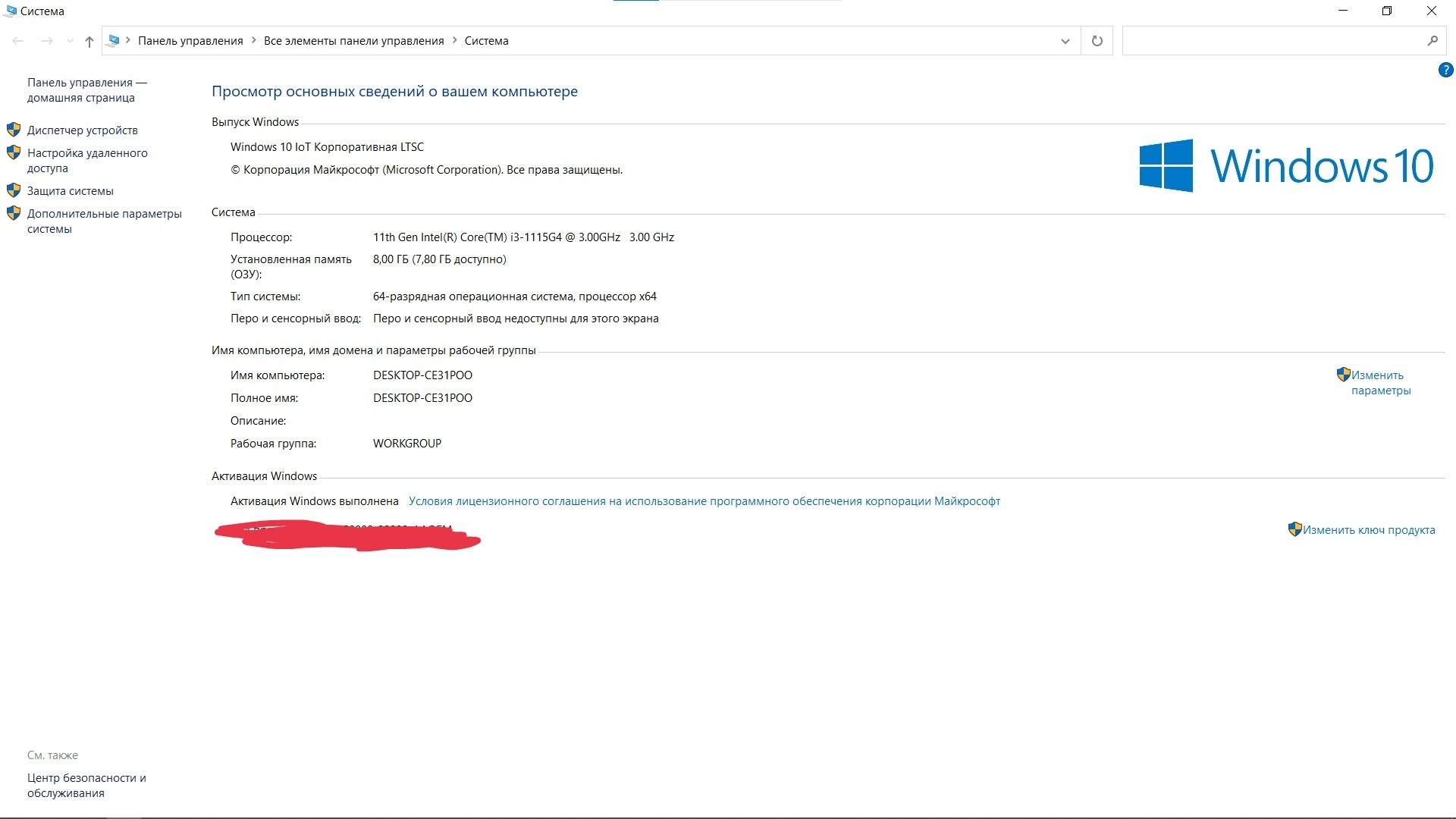Minimize the Система window
The width and height of the screenshot is (1456, 819).
point(1344,11)
